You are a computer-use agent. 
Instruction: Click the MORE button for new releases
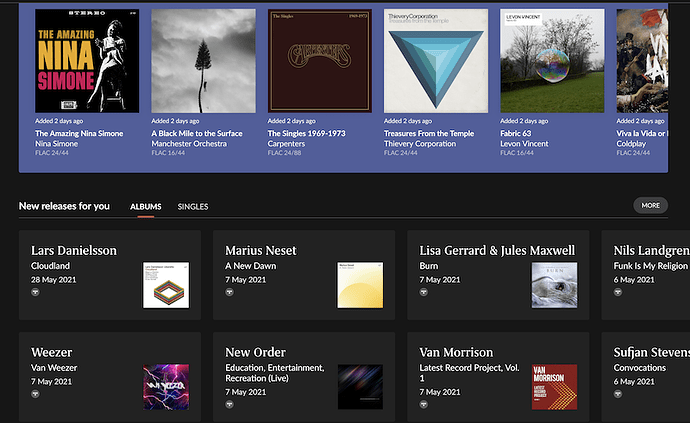(x=650, y=206)
